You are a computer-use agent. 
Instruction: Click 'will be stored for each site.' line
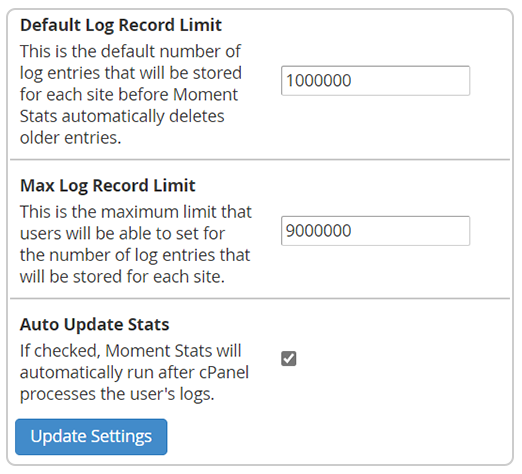coord(122,277)
